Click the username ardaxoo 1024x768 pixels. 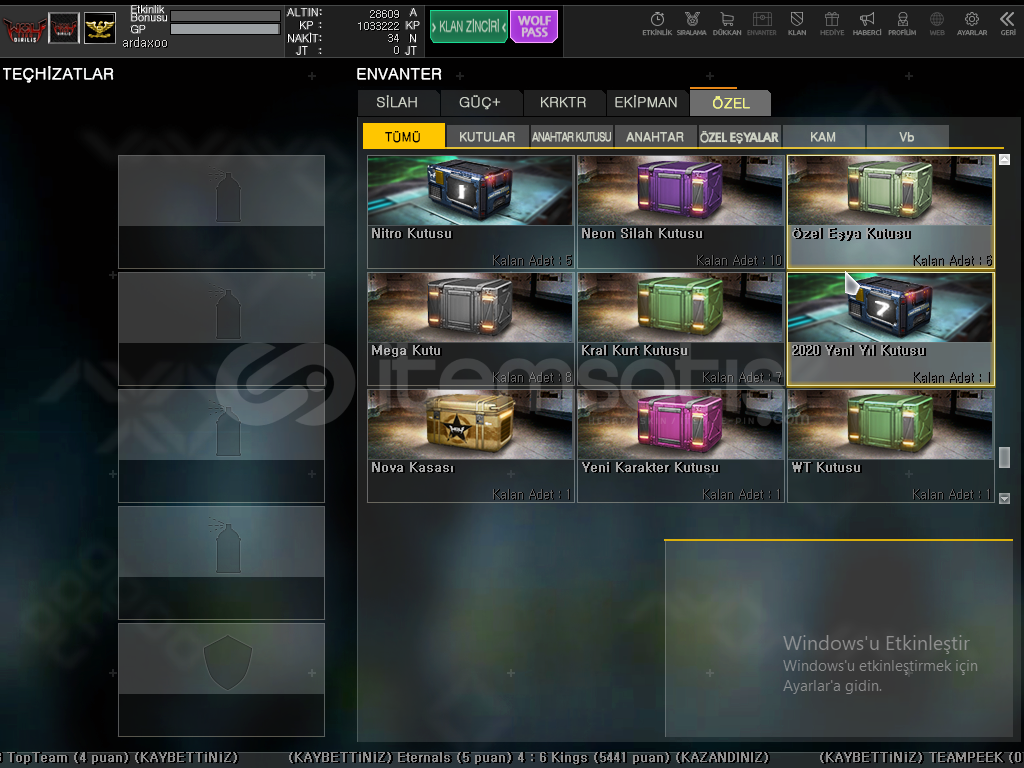click(145, 43)
